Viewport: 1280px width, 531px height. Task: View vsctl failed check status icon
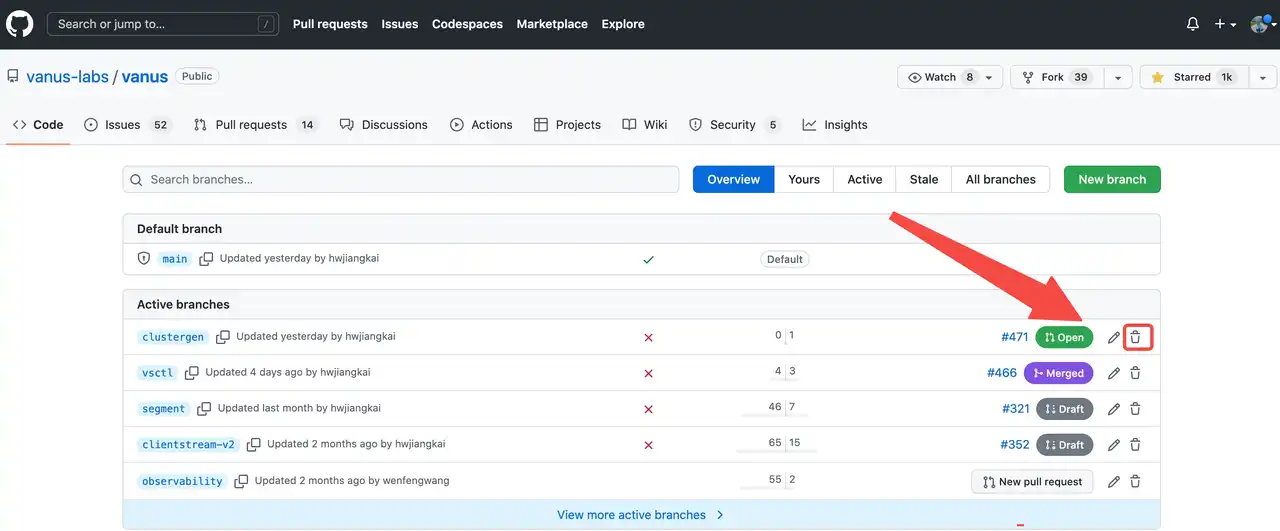[x=648, y=374]
